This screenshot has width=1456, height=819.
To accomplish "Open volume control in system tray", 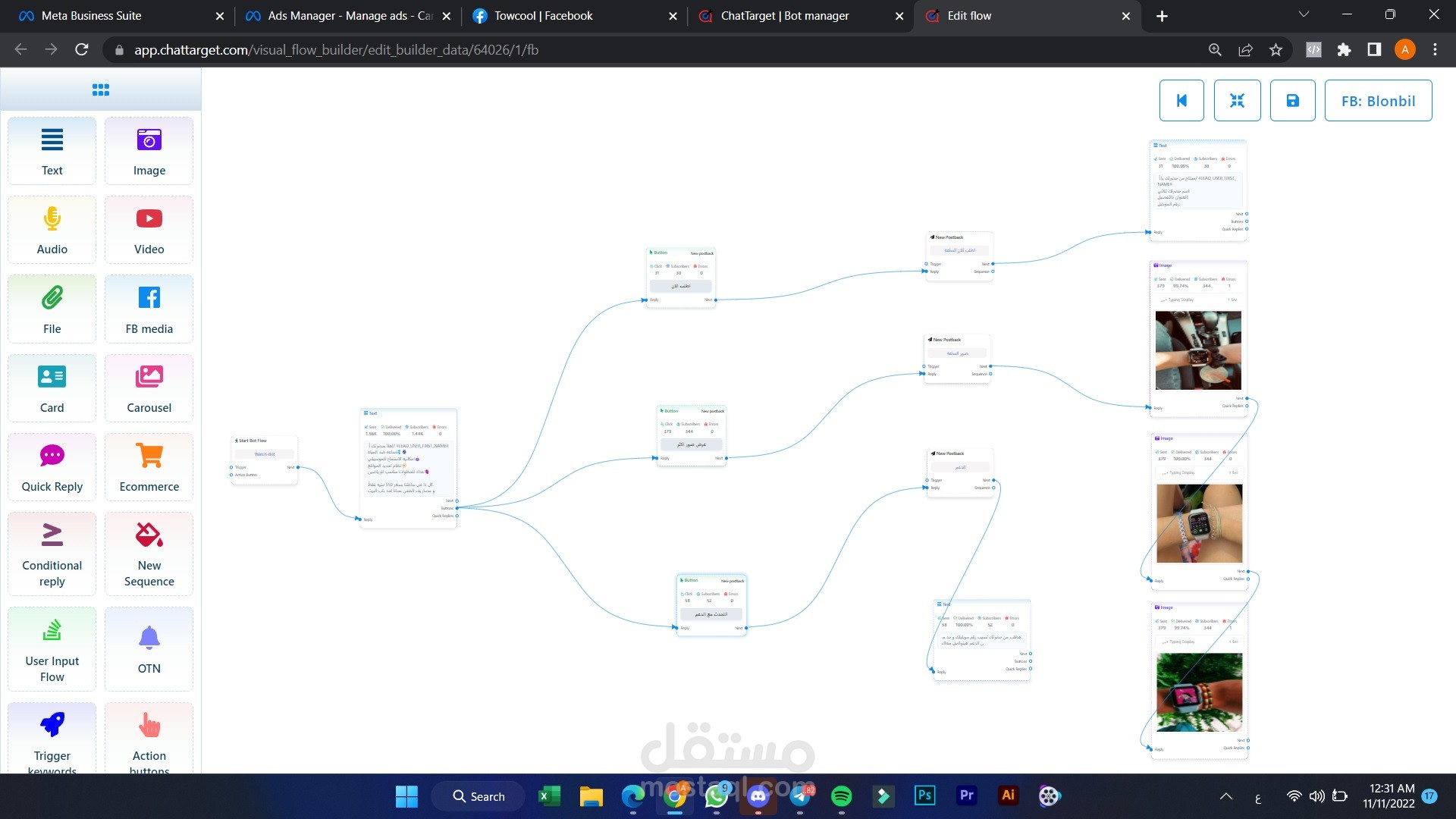I will pos(1316,796).
